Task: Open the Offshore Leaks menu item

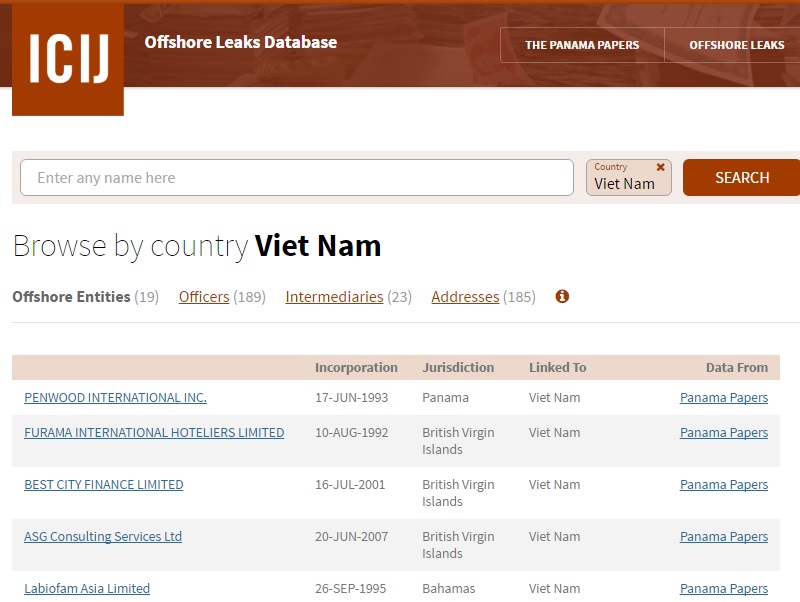Action: 736,45
